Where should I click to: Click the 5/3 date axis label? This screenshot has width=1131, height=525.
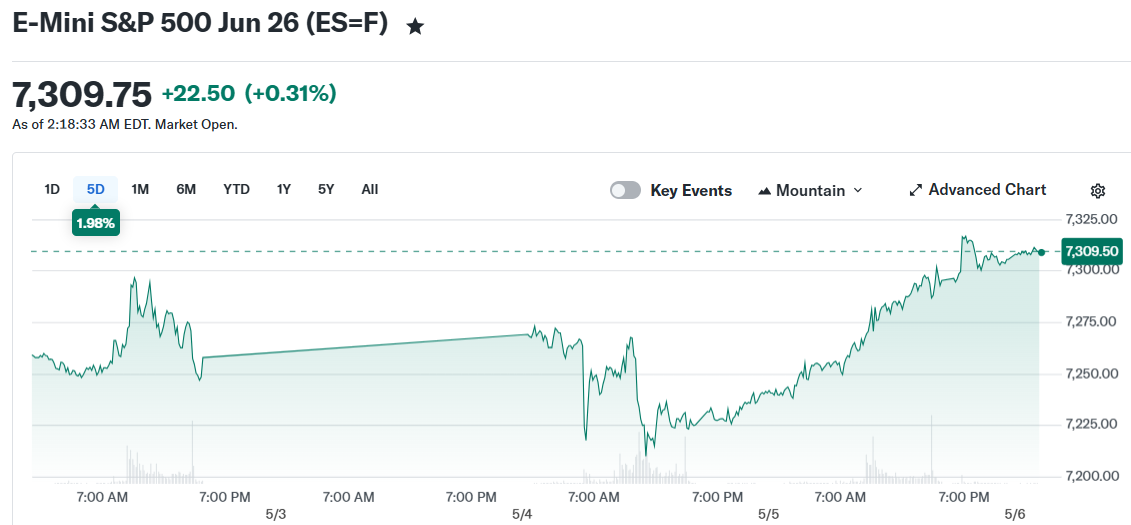pos(276,515)
